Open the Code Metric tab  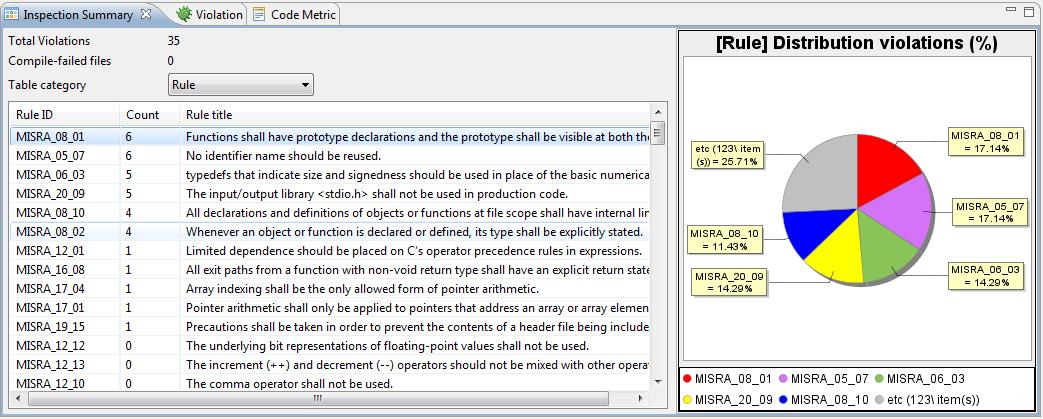click(304, 15)
